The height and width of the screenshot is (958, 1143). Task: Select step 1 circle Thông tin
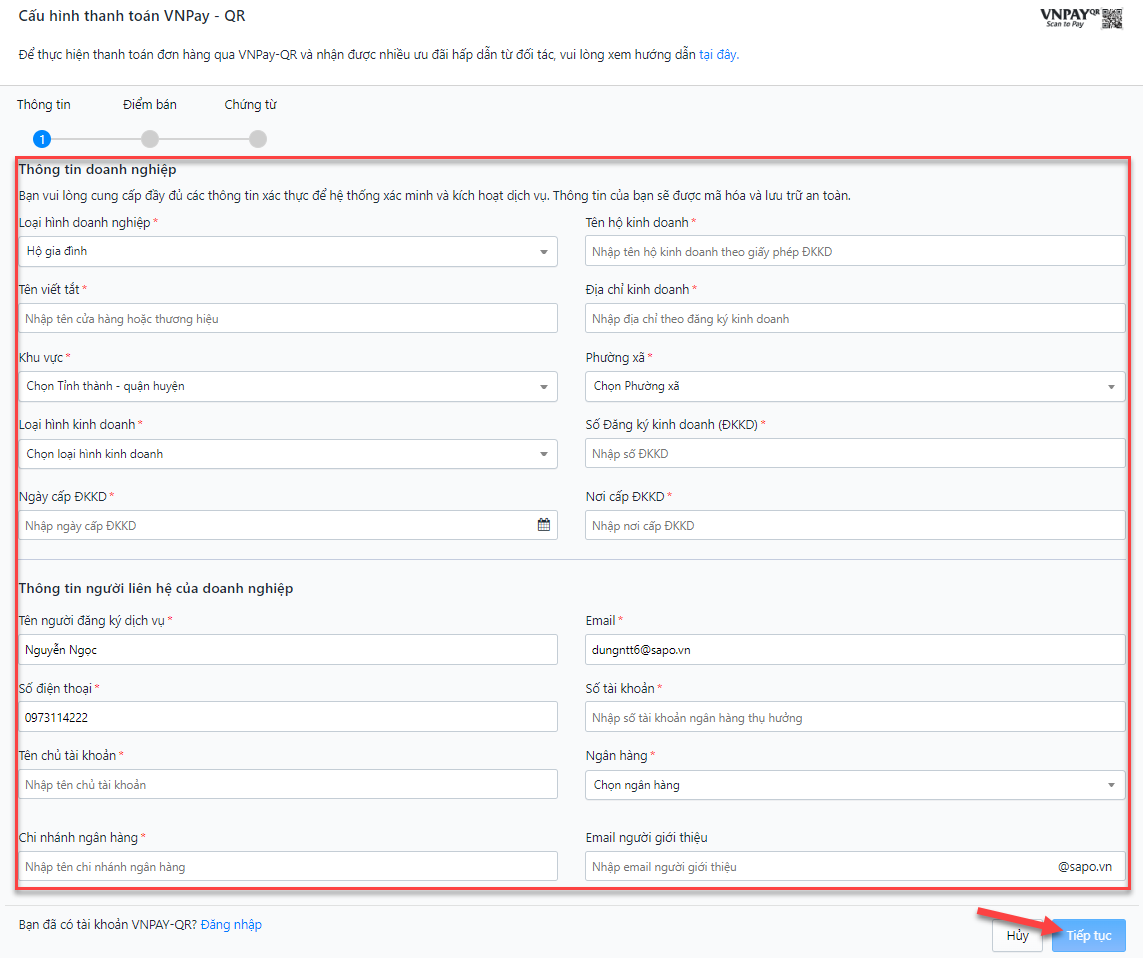click(x=42, y=139)
